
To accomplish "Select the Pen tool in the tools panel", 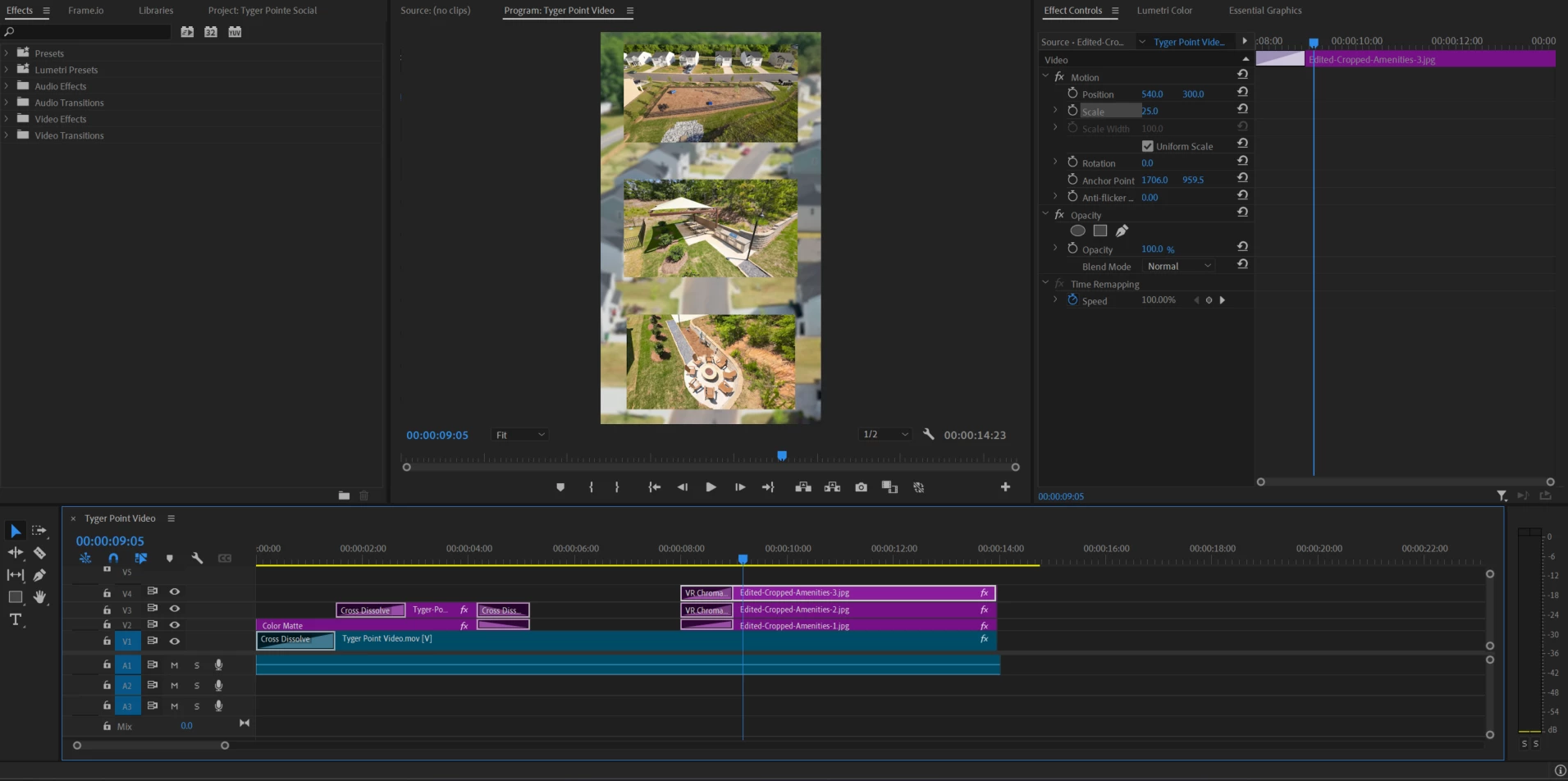I will point(39,575).
